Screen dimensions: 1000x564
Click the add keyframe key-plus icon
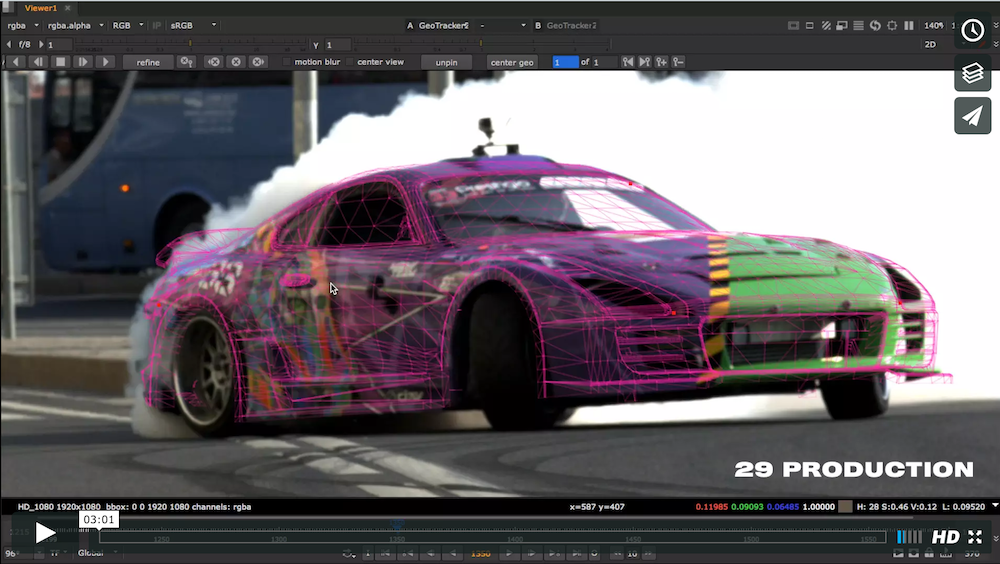pos(661,62)
